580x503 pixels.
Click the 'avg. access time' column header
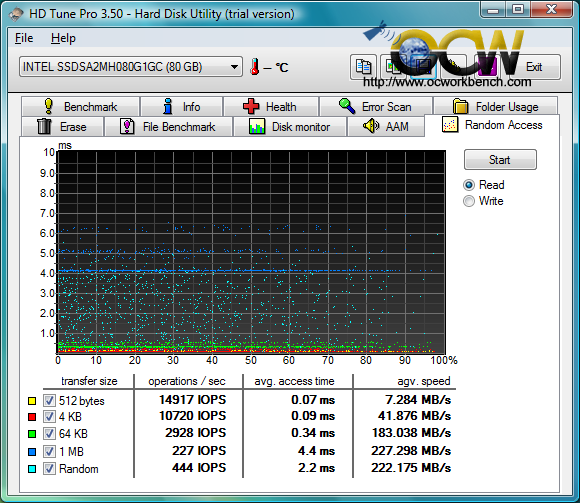pyautogui.click(x=294, y=381)
